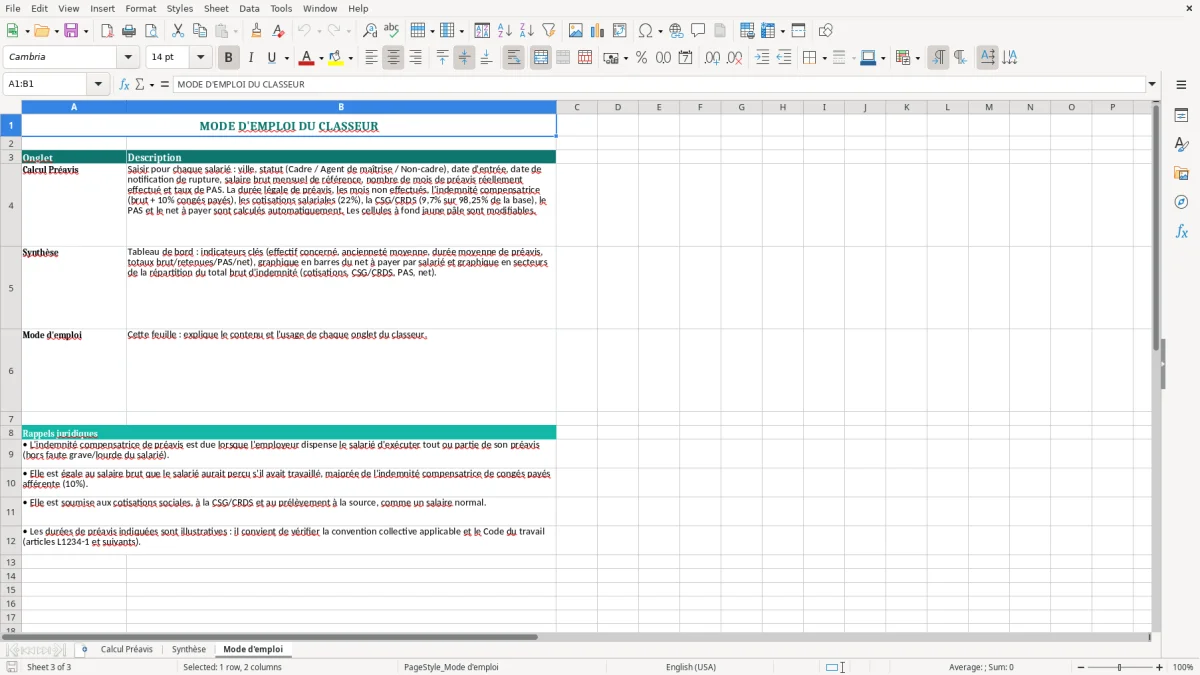
Task: Expand the formula bar
Action: pyautogui.click(x=1153, y=84)
